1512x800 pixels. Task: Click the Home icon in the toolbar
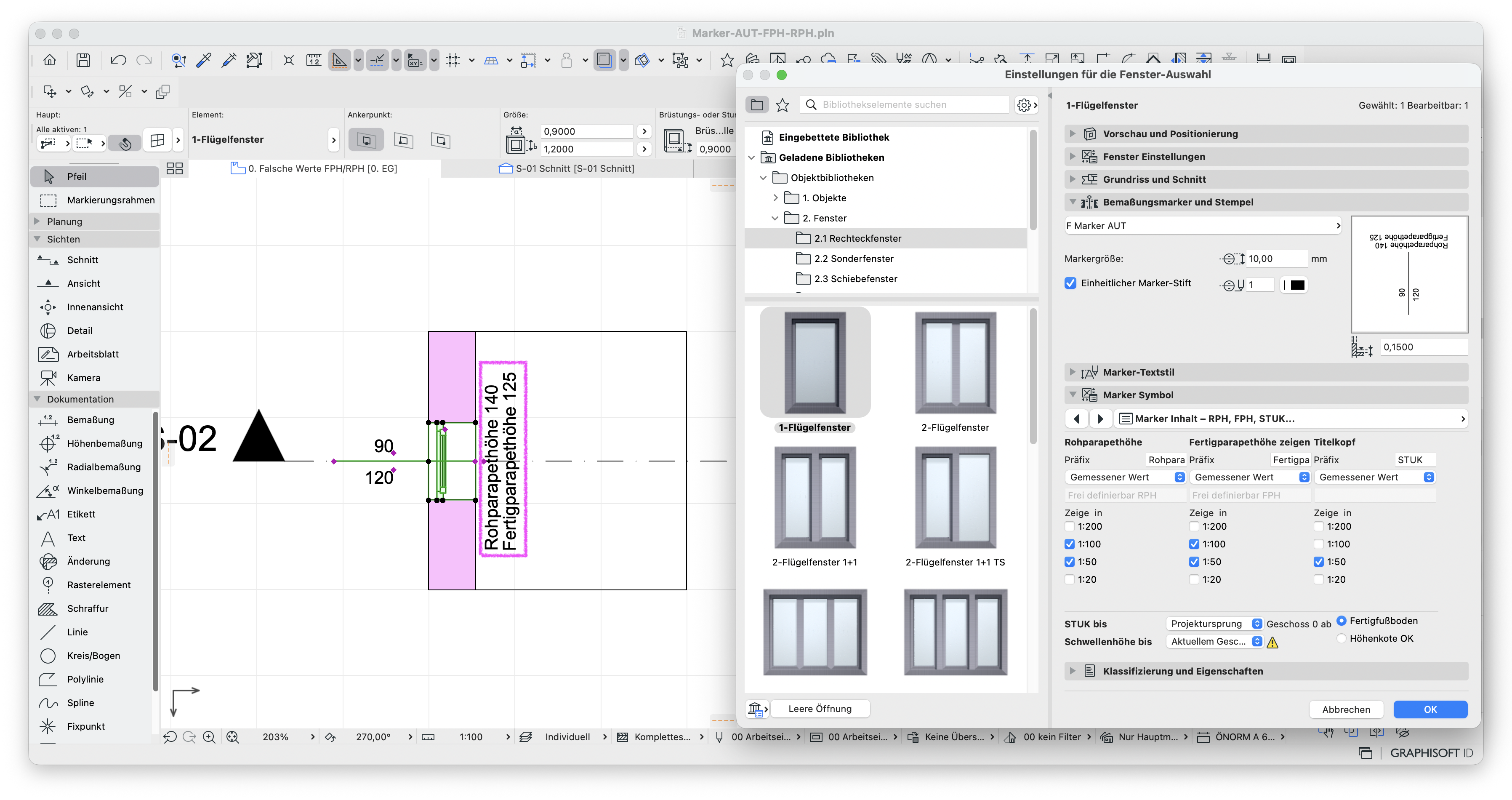pyautogui.click(x=50, y=60)
